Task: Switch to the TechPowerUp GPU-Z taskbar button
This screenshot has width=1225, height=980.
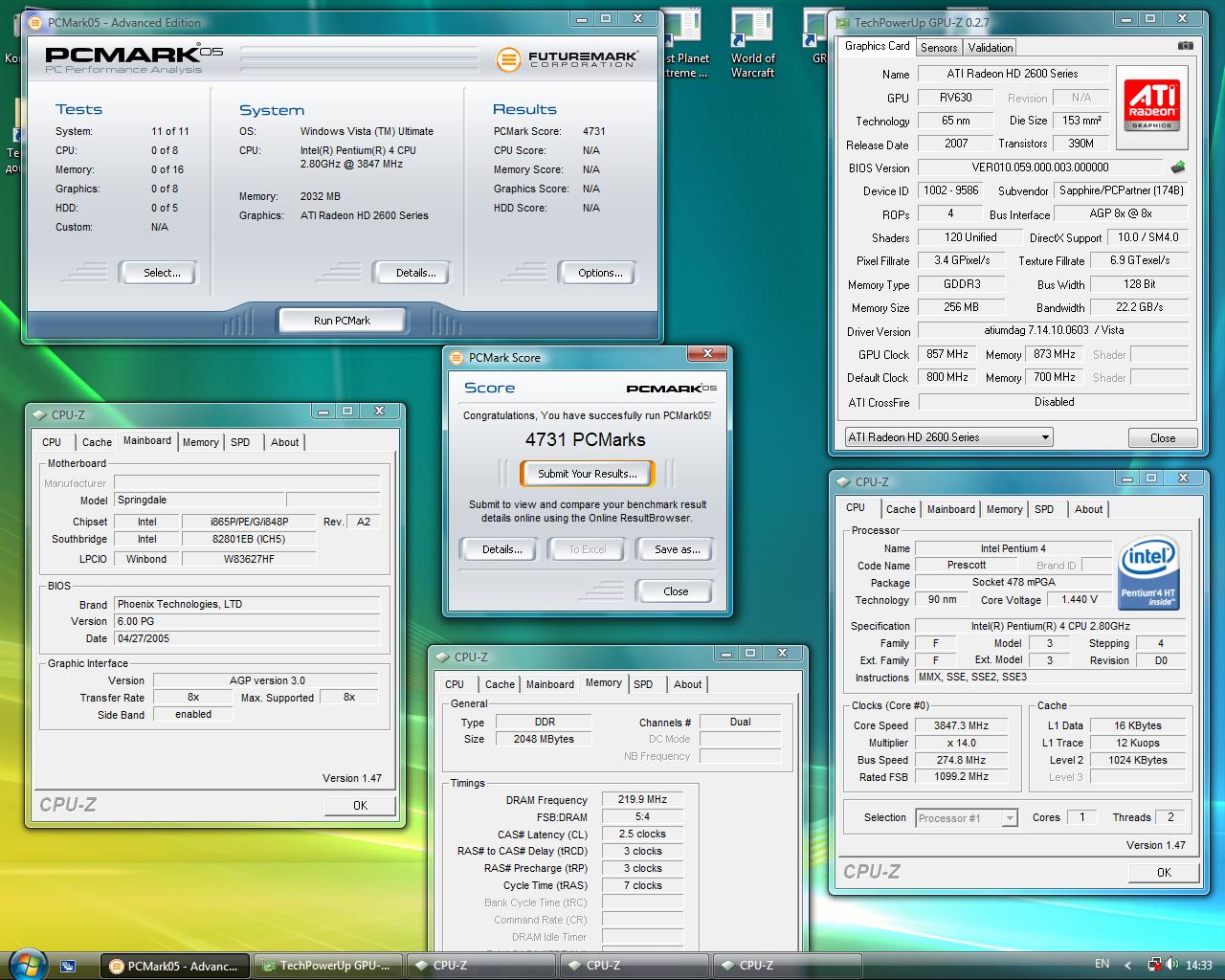Action: (328, 966)
